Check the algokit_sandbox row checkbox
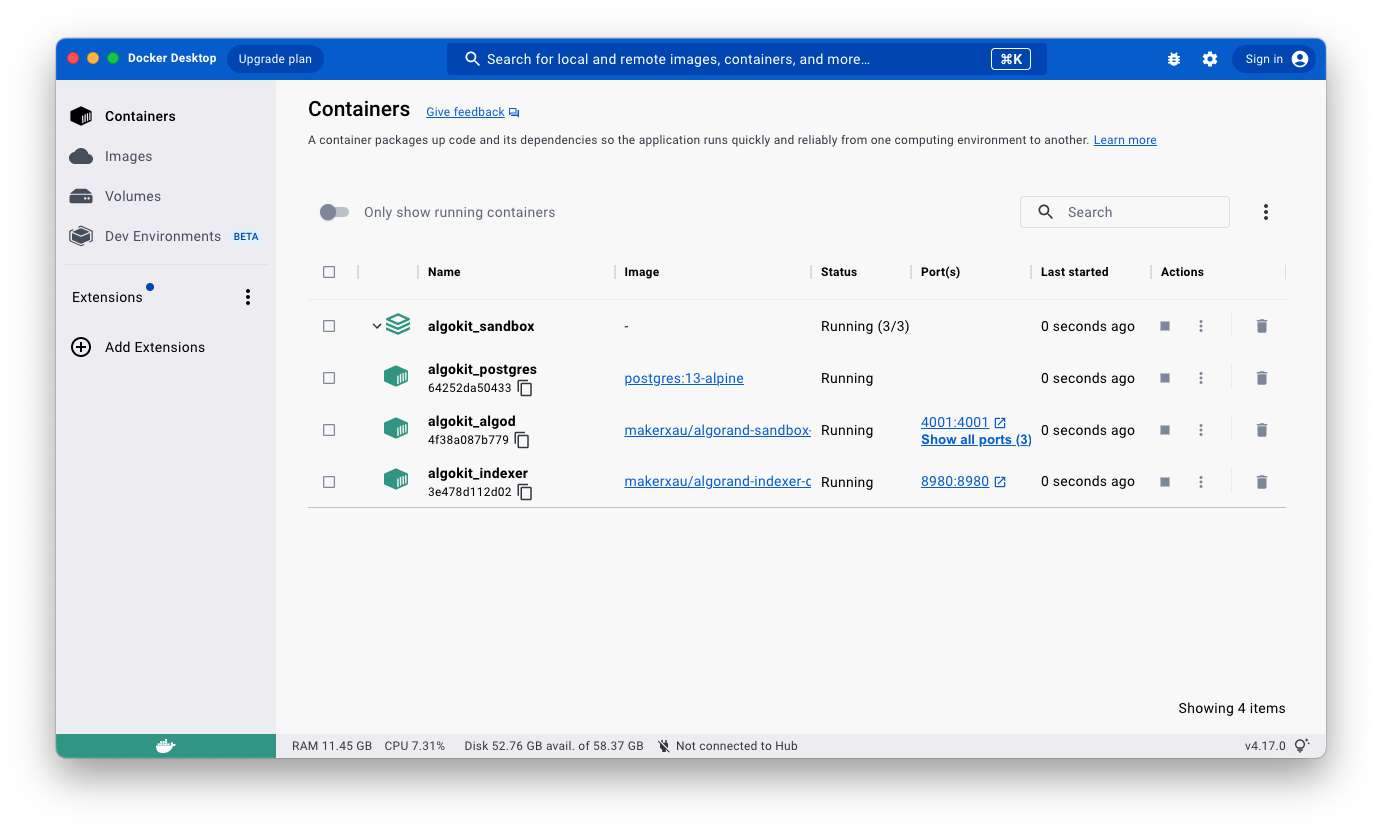This screenshot has height=832, width=1382. pos(329,325)
